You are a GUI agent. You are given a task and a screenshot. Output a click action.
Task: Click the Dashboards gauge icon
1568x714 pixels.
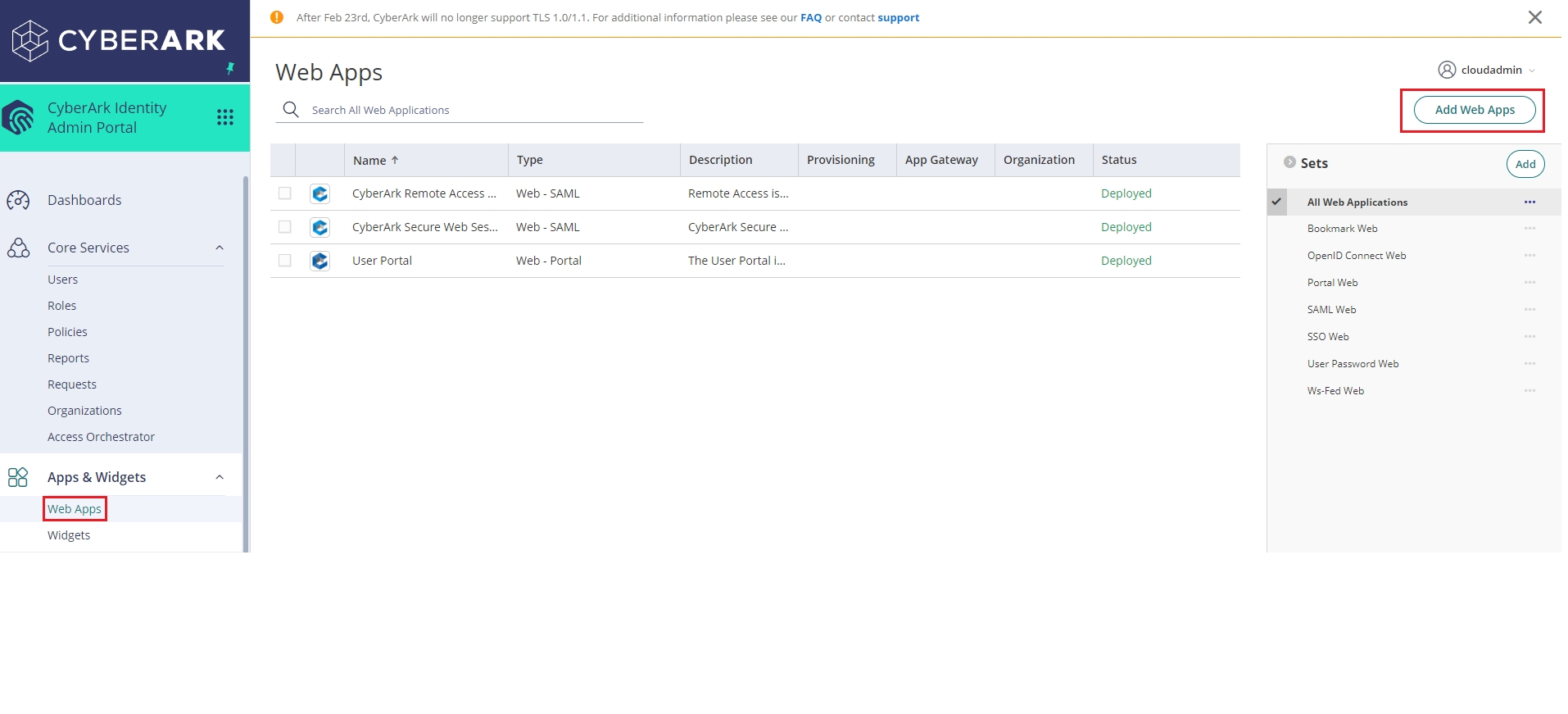click(18, 200)
